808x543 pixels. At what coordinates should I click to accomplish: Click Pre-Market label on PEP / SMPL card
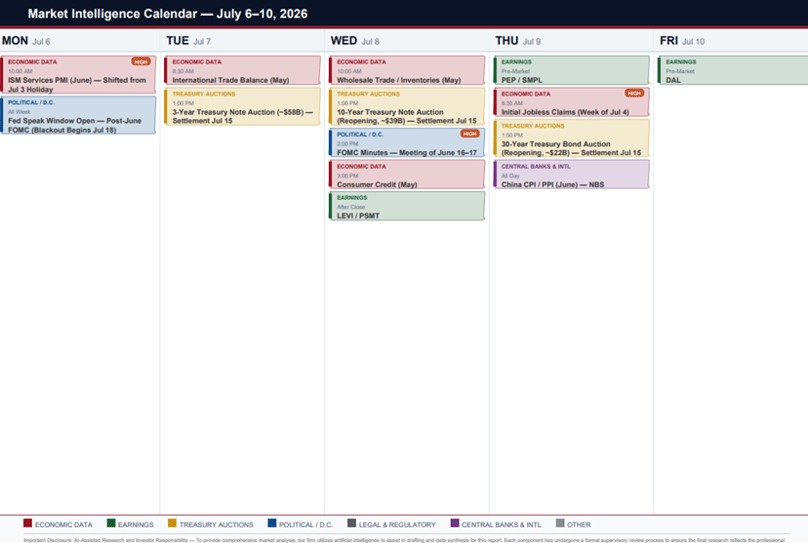coord(516,71)
